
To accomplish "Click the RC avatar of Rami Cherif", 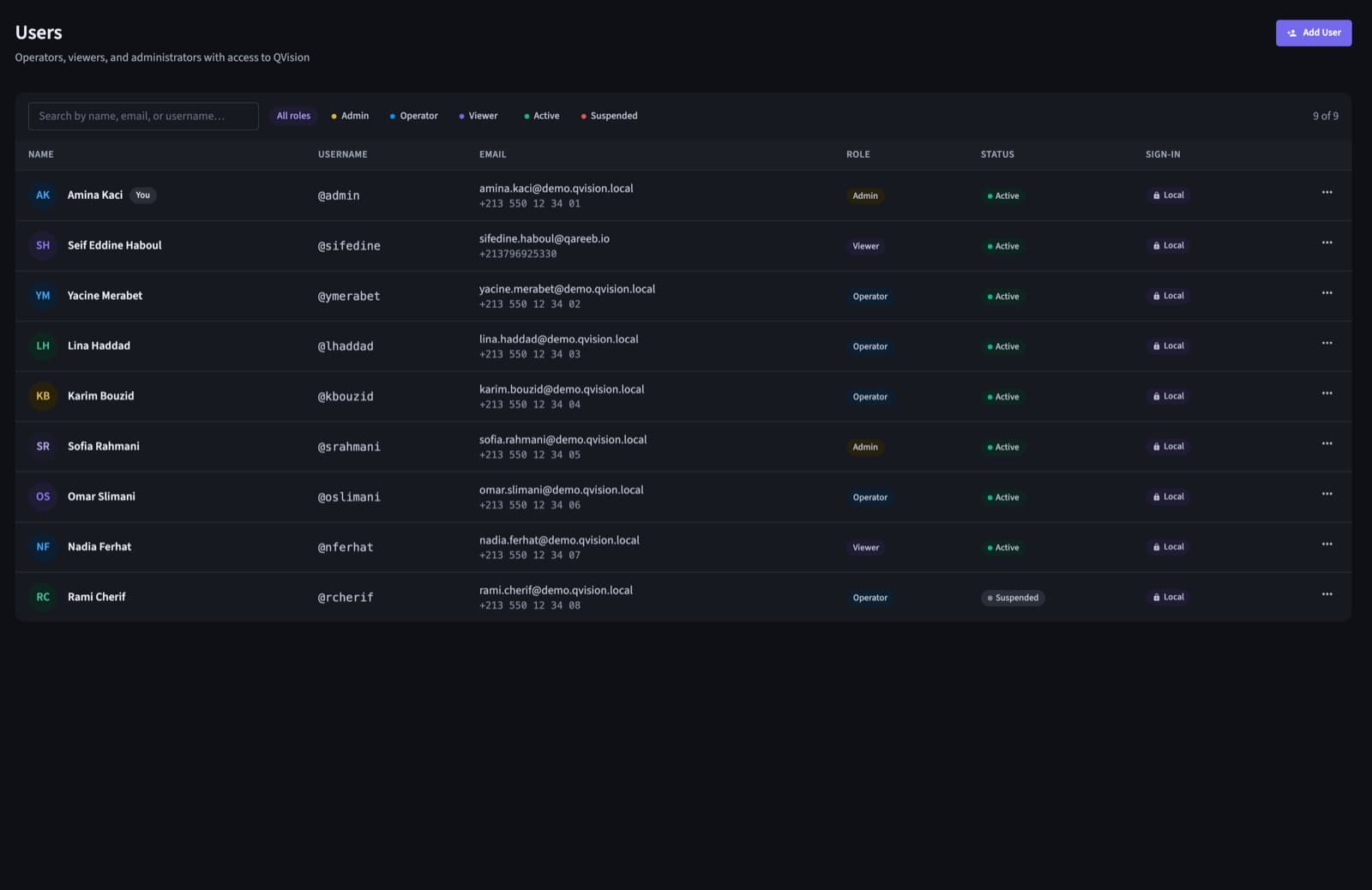I will (x=43, y=597).
